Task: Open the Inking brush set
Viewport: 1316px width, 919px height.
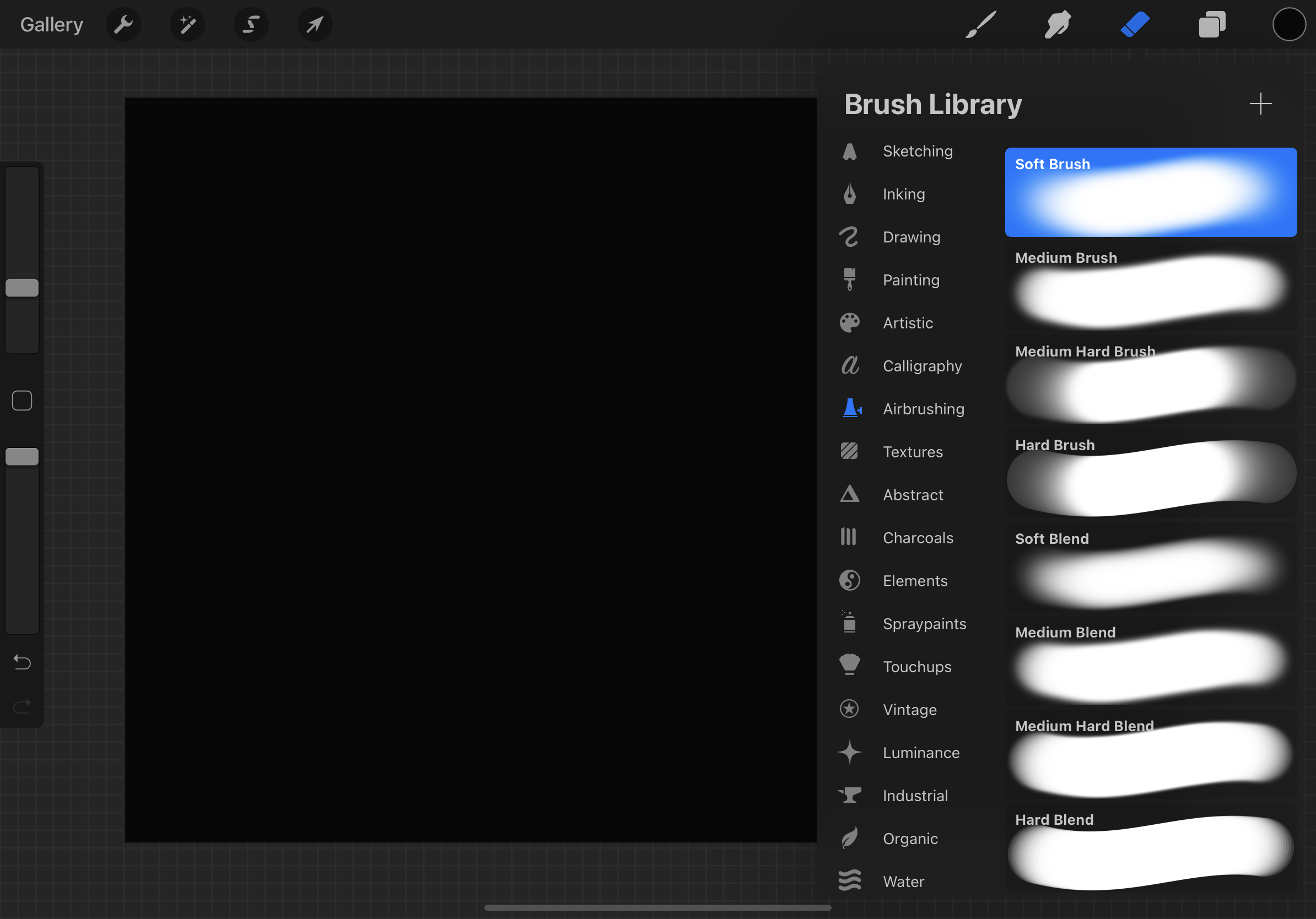Action: coord(904,194)
